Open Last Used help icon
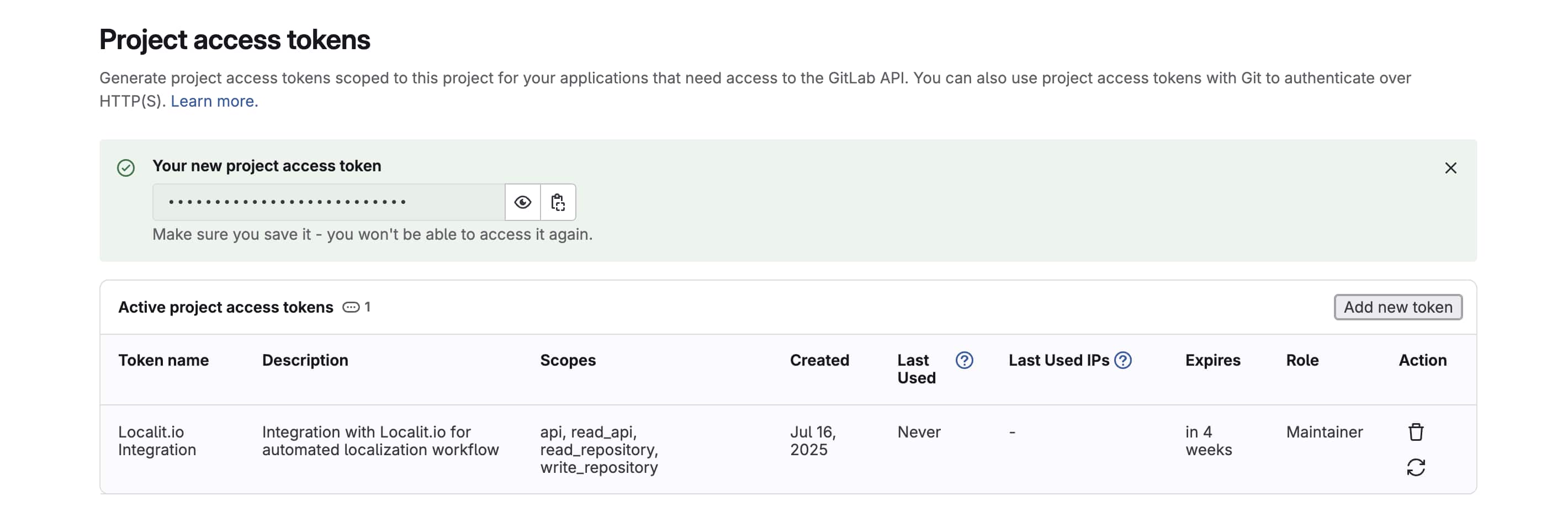 964,361
